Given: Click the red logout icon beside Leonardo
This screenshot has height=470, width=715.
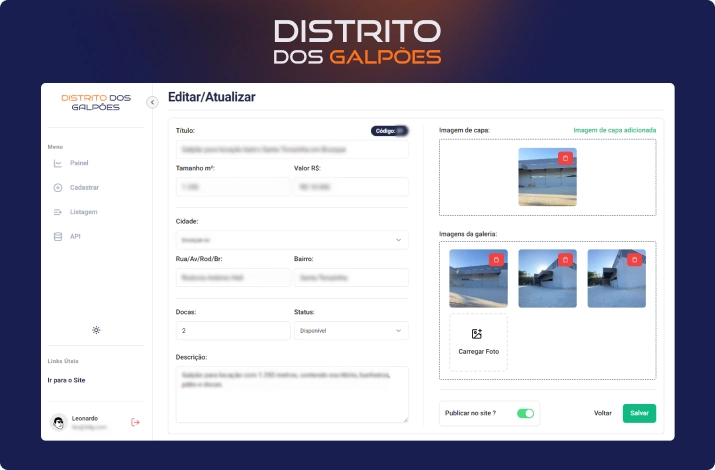Looking at the screenshot, I should (135, 423).
